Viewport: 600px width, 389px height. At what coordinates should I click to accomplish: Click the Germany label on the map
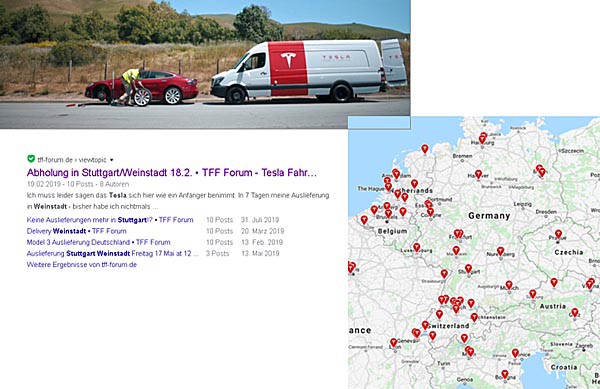[489, 216]
